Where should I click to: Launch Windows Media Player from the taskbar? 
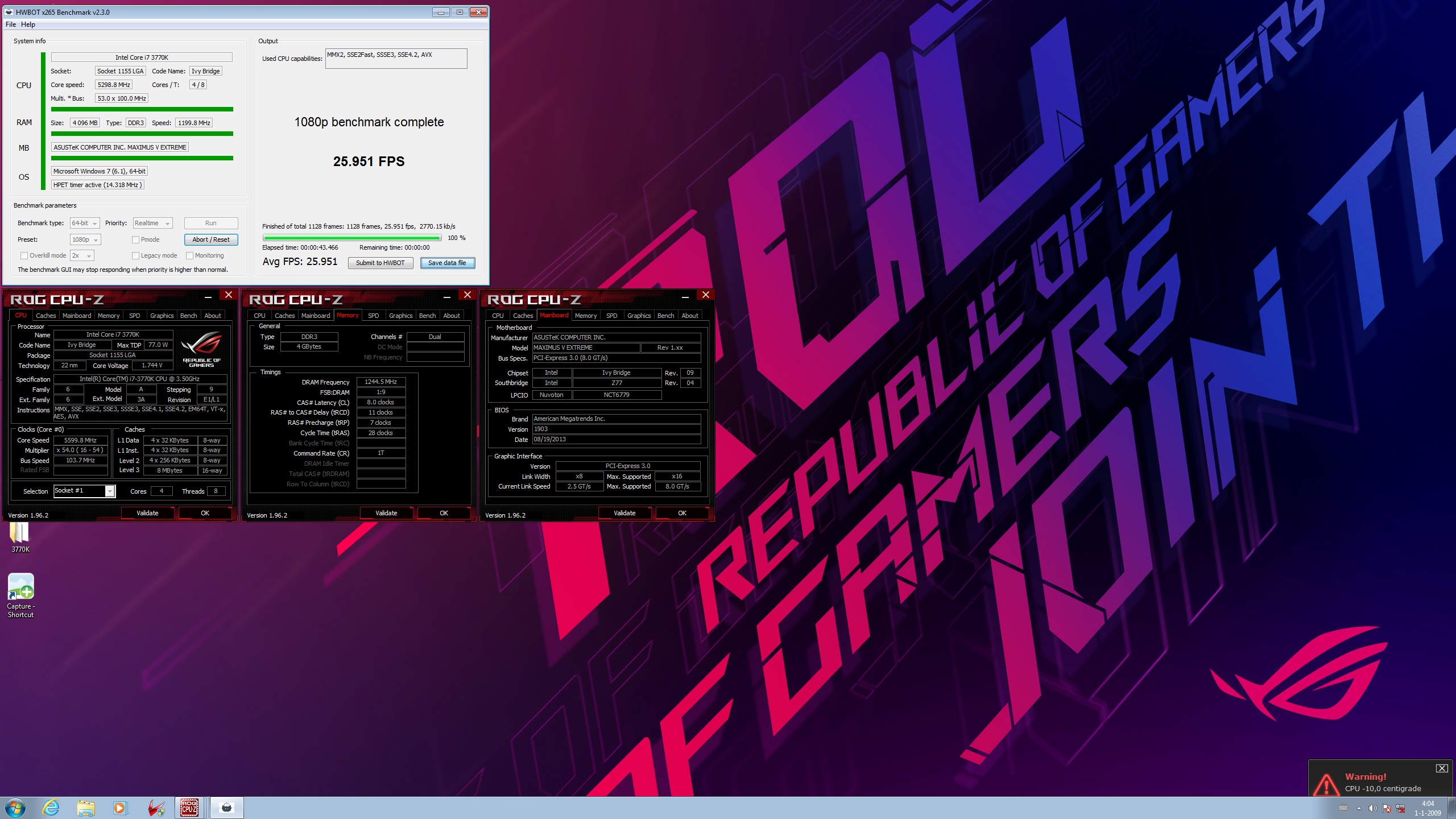point(120,808)
